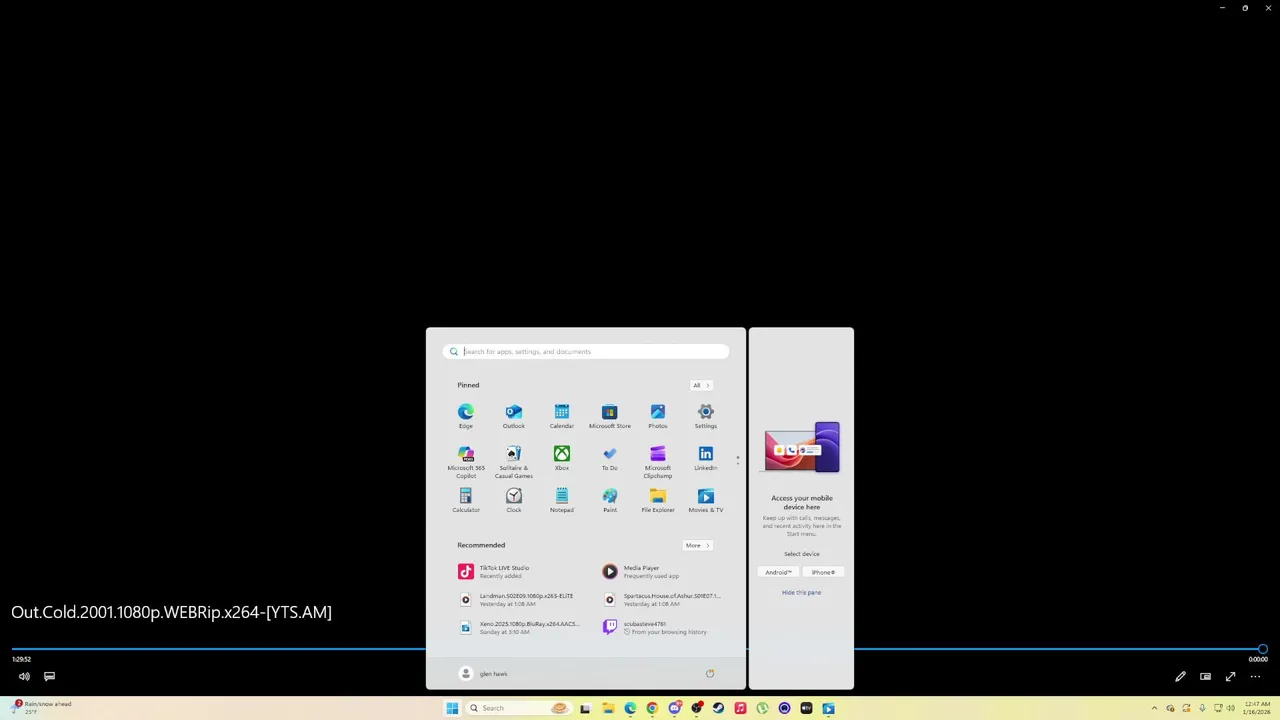1280x720 pixels.
Task: Show all pinned apps with All button
Action: point(701,385)
